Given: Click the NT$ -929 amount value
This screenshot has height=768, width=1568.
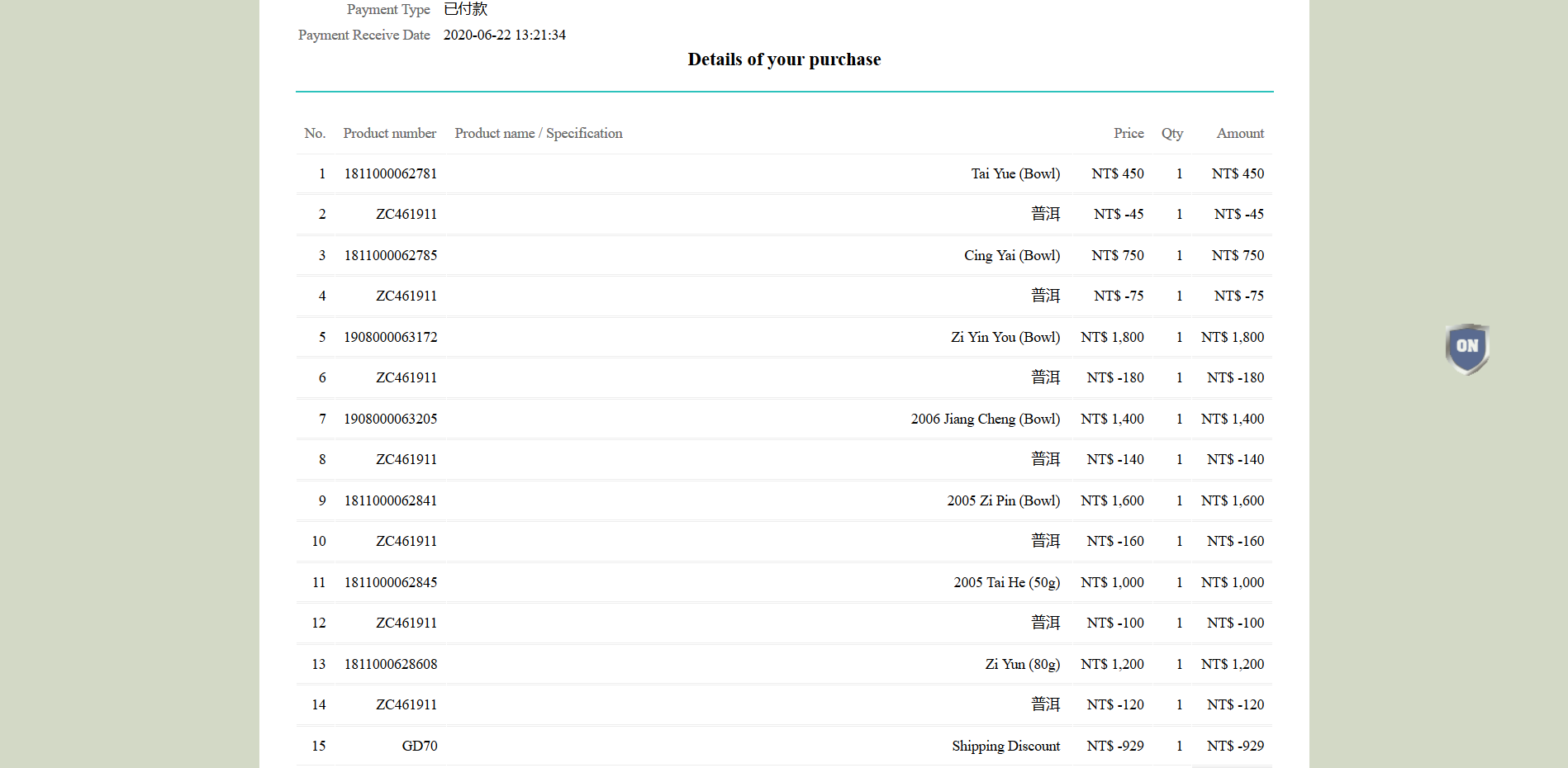Looking at the screenshot, I should pos(1235,747).
